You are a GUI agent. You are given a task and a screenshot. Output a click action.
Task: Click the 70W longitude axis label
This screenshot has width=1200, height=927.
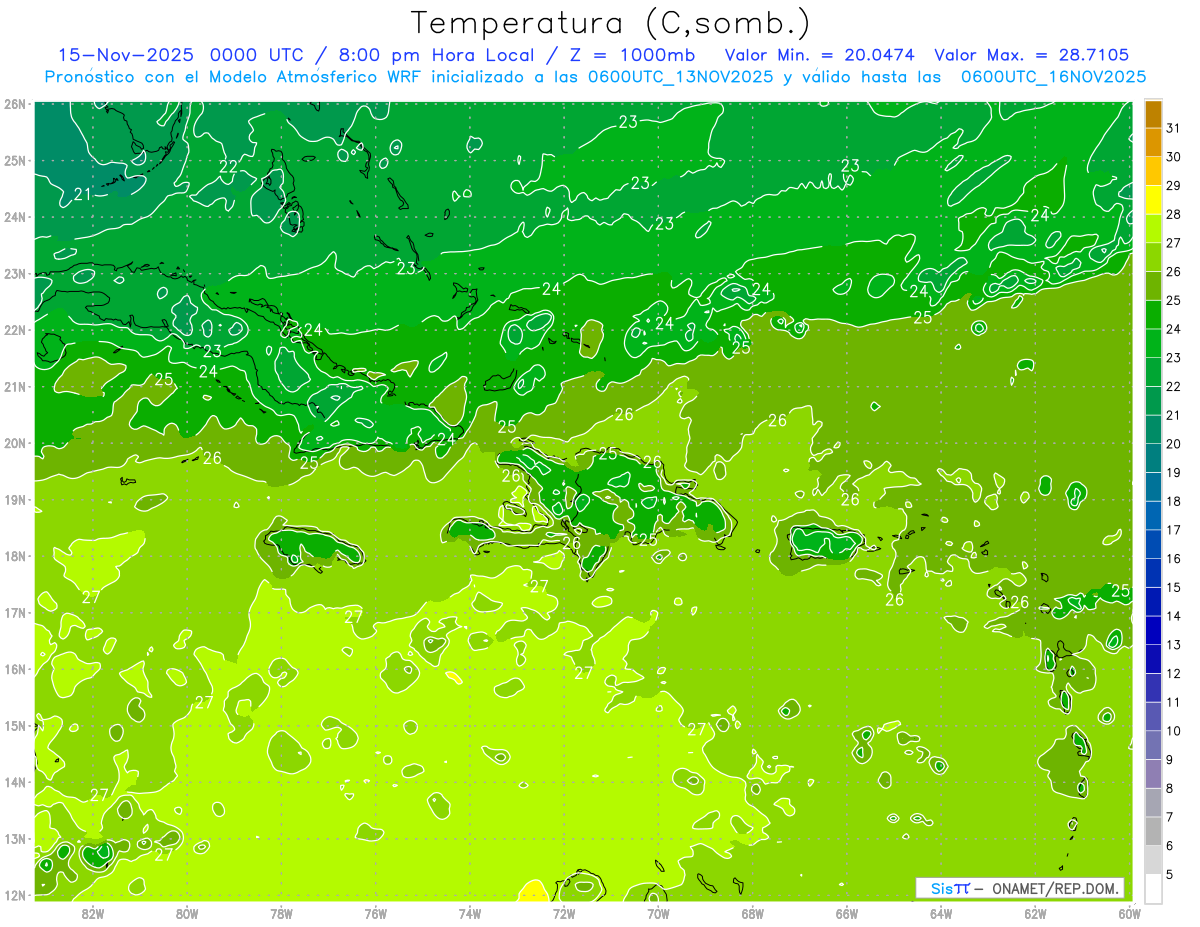(x=658, y=913)
